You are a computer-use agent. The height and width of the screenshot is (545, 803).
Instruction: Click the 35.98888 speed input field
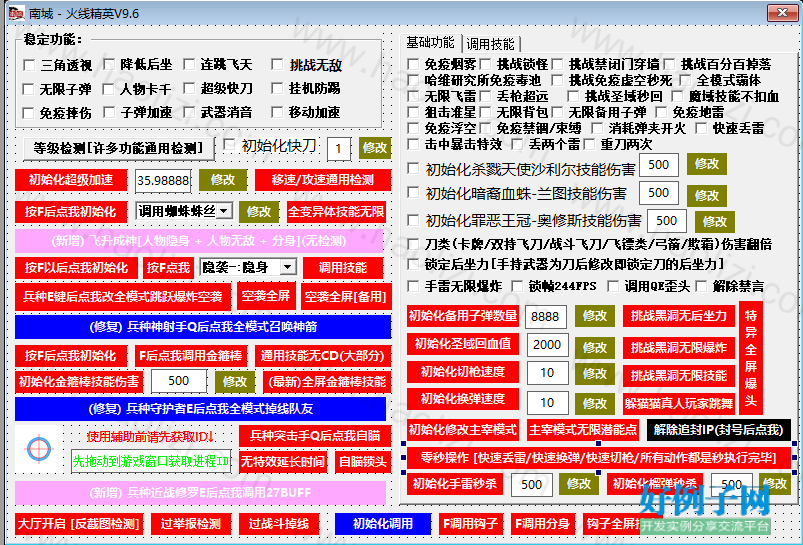[x=163, y=181]
